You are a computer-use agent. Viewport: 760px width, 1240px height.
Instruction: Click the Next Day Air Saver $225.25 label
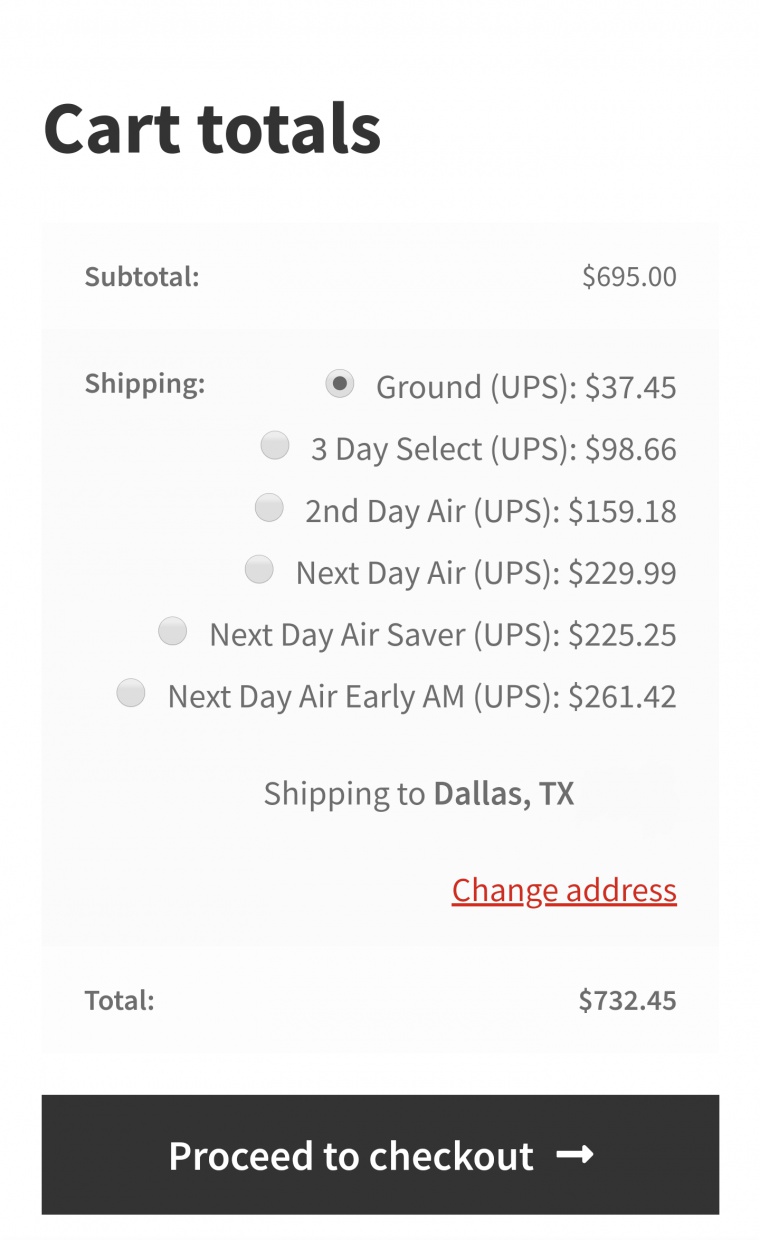coord(443,635)
